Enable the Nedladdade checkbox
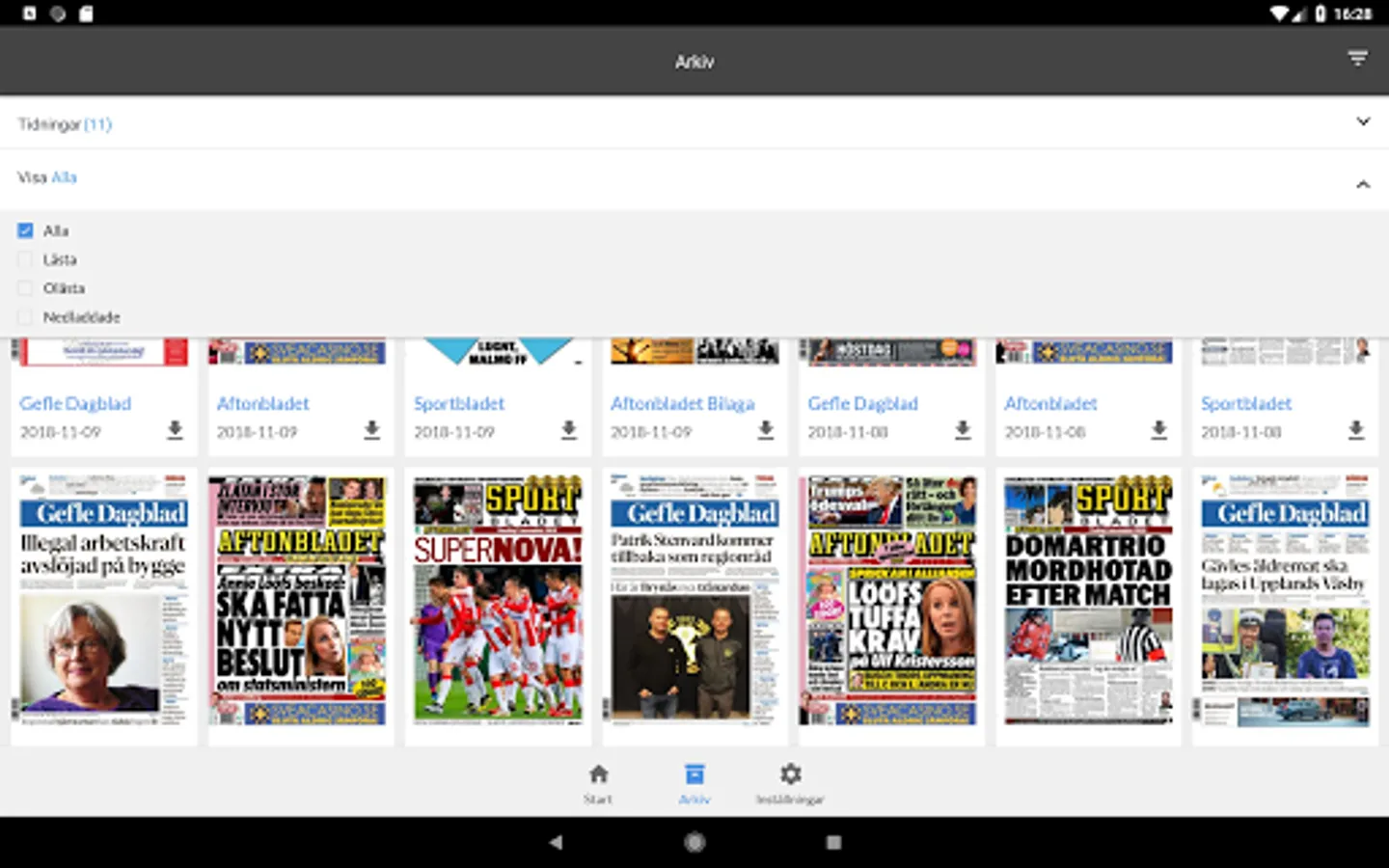 tap(25, 317)
